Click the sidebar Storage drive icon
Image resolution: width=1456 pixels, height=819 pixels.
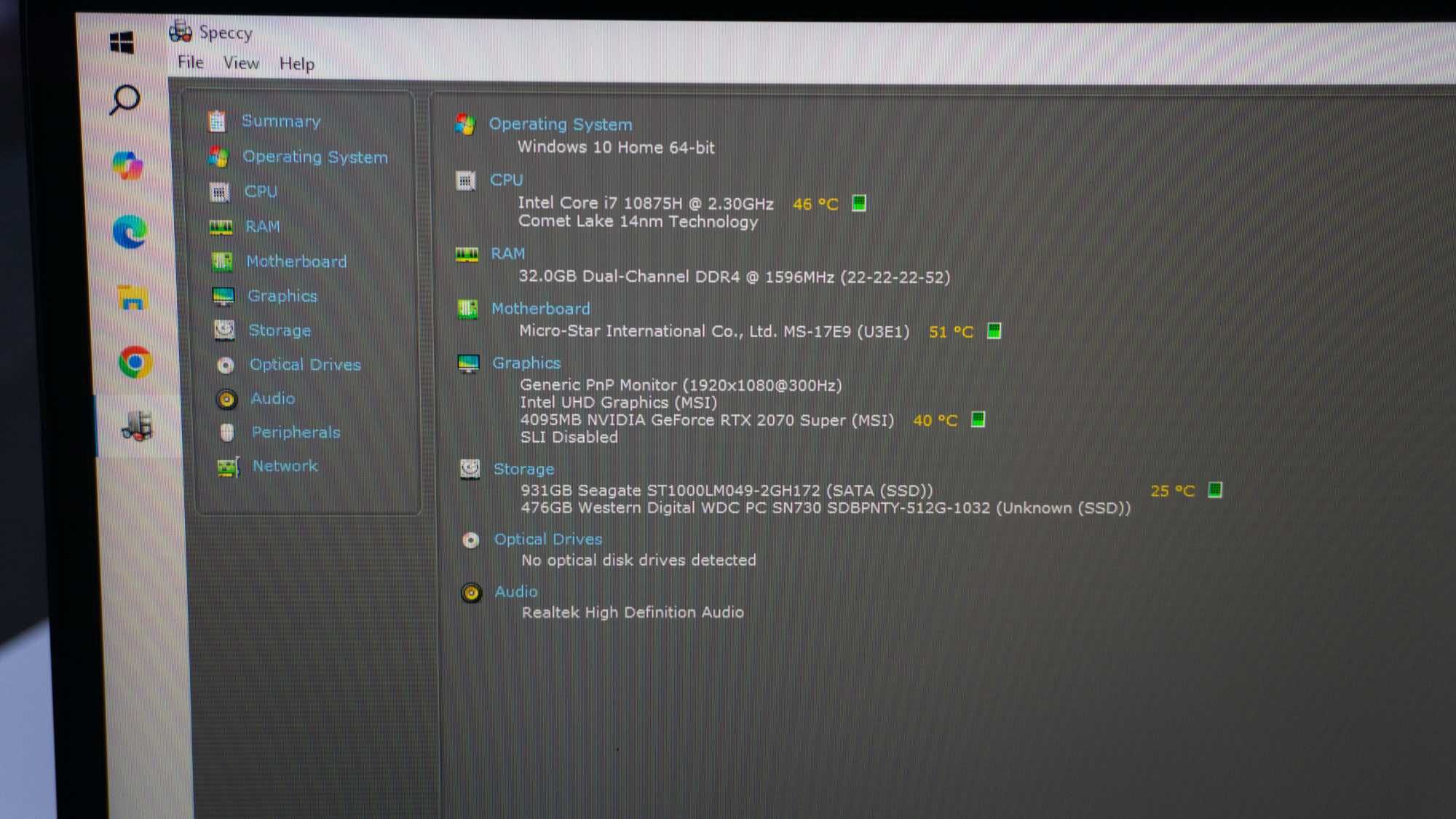[x=224, y=331]
